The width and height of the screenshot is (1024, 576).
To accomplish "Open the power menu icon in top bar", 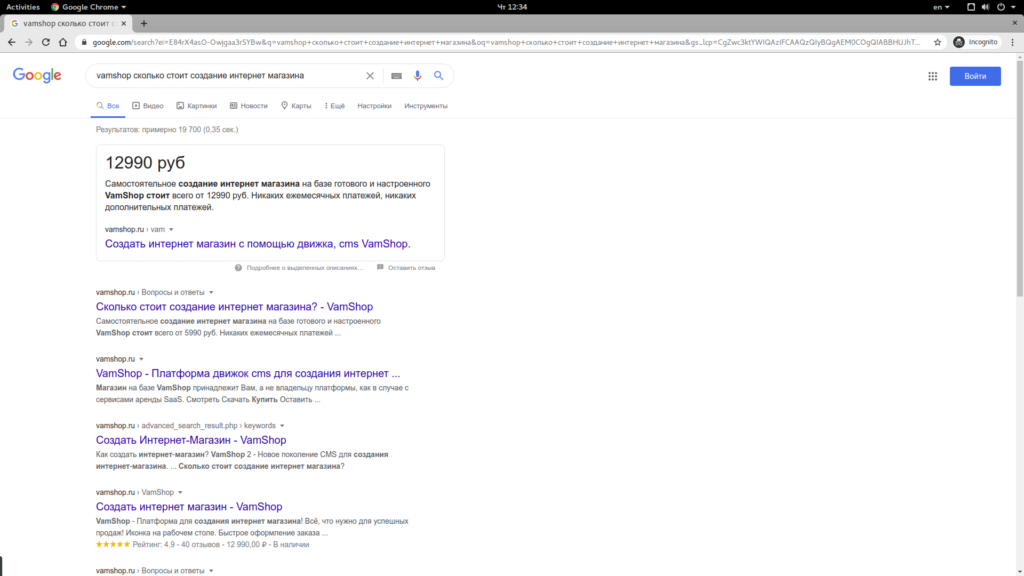I will click(x=1001, y=7).
